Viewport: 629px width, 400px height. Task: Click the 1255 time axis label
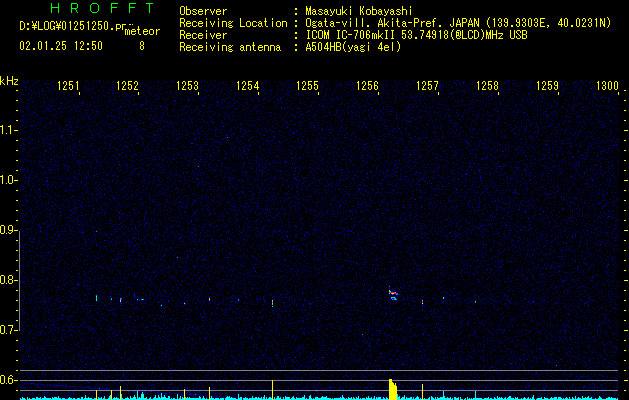307,86
